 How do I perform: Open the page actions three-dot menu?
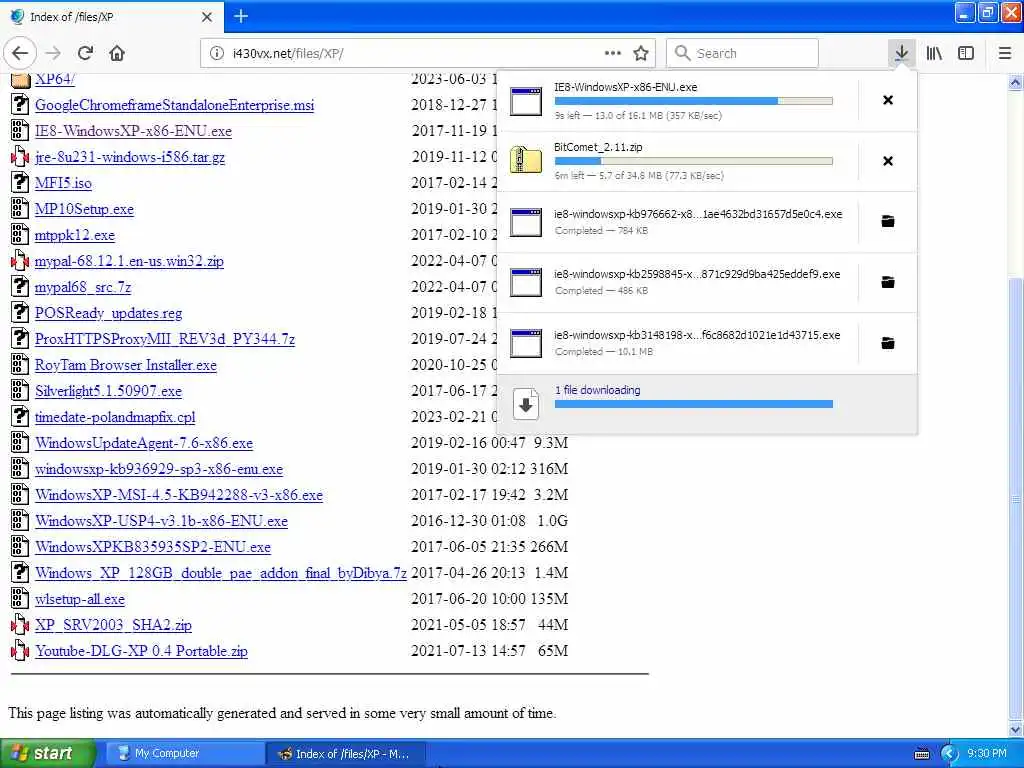coord(613,53)
